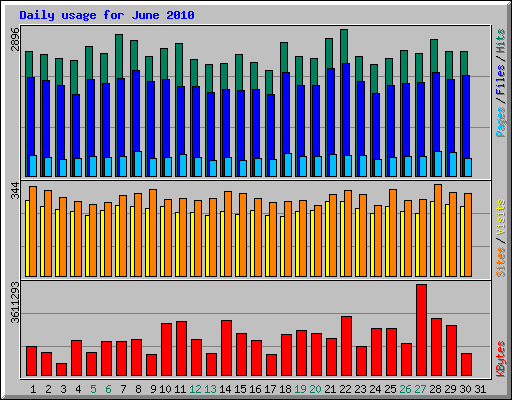The width and height of the screenshot is (512, 400).
Task: Click day label 21 on the x-axis
Action: (330, 389)
